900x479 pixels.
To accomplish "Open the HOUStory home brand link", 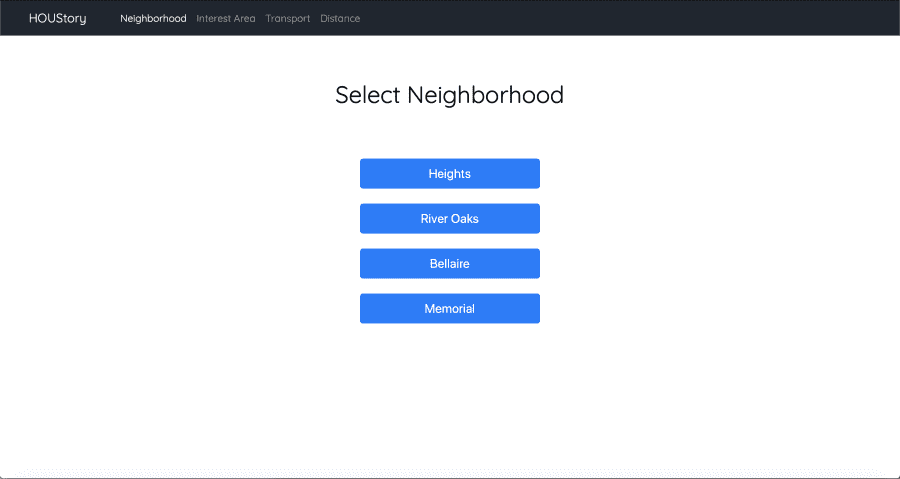I will (x=57, y=18).
